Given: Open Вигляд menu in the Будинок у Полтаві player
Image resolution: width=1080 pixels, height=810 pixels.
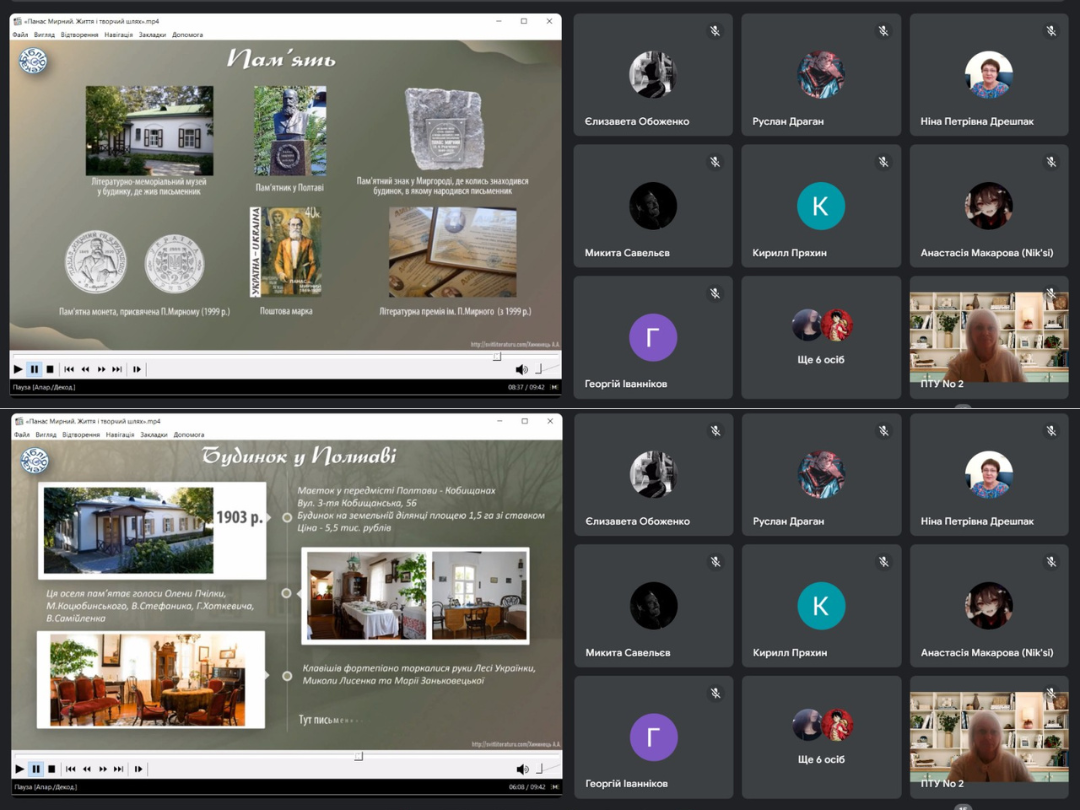Looking at the screenshot, I should 46,435.
